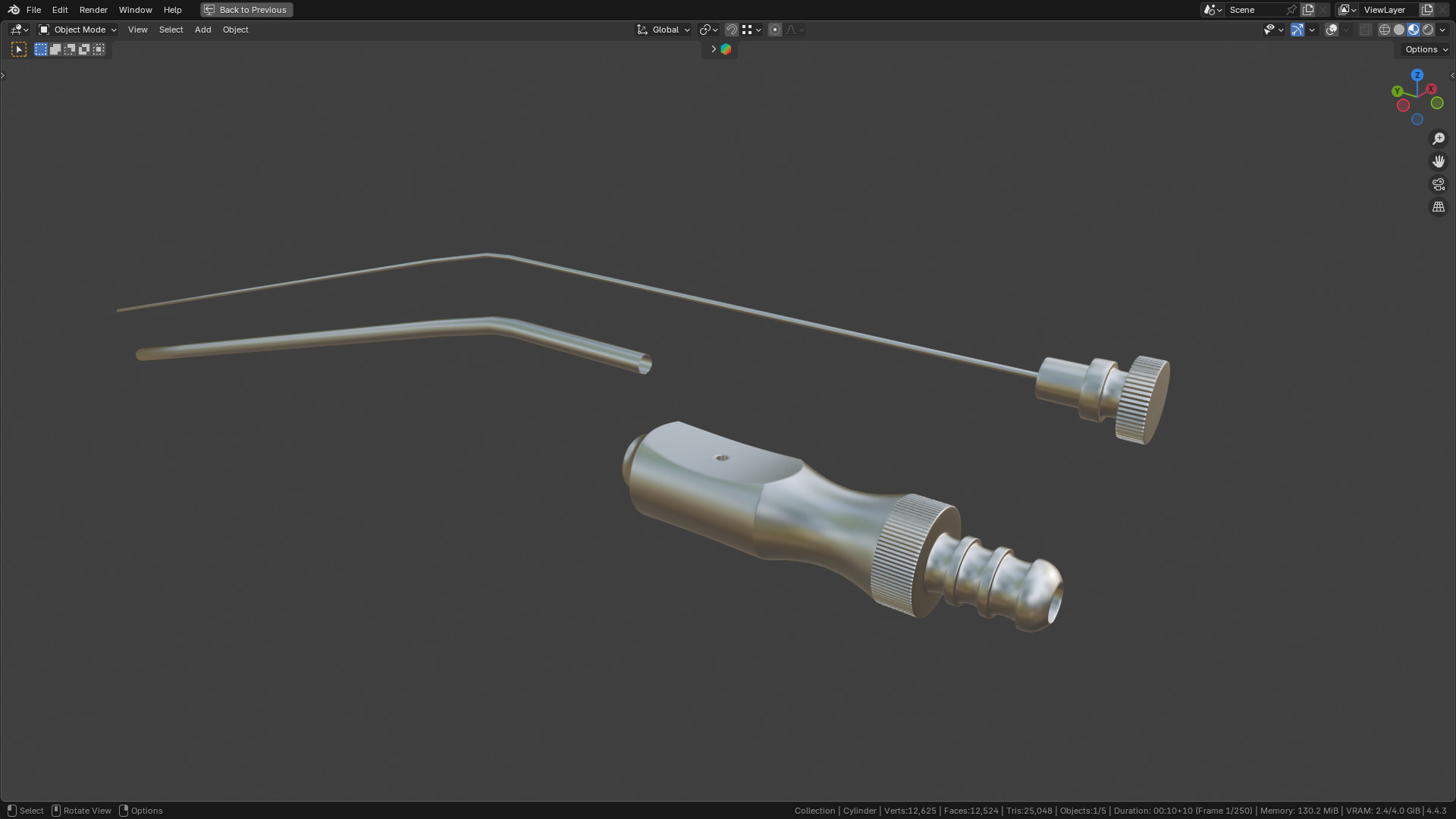Toggle X-ray mode button

point(1366,30)
